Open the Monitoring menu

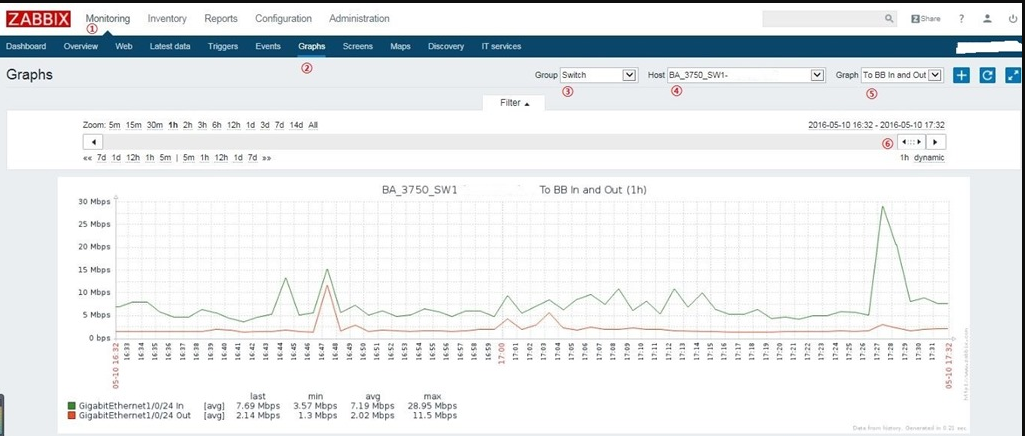(108, 19)
